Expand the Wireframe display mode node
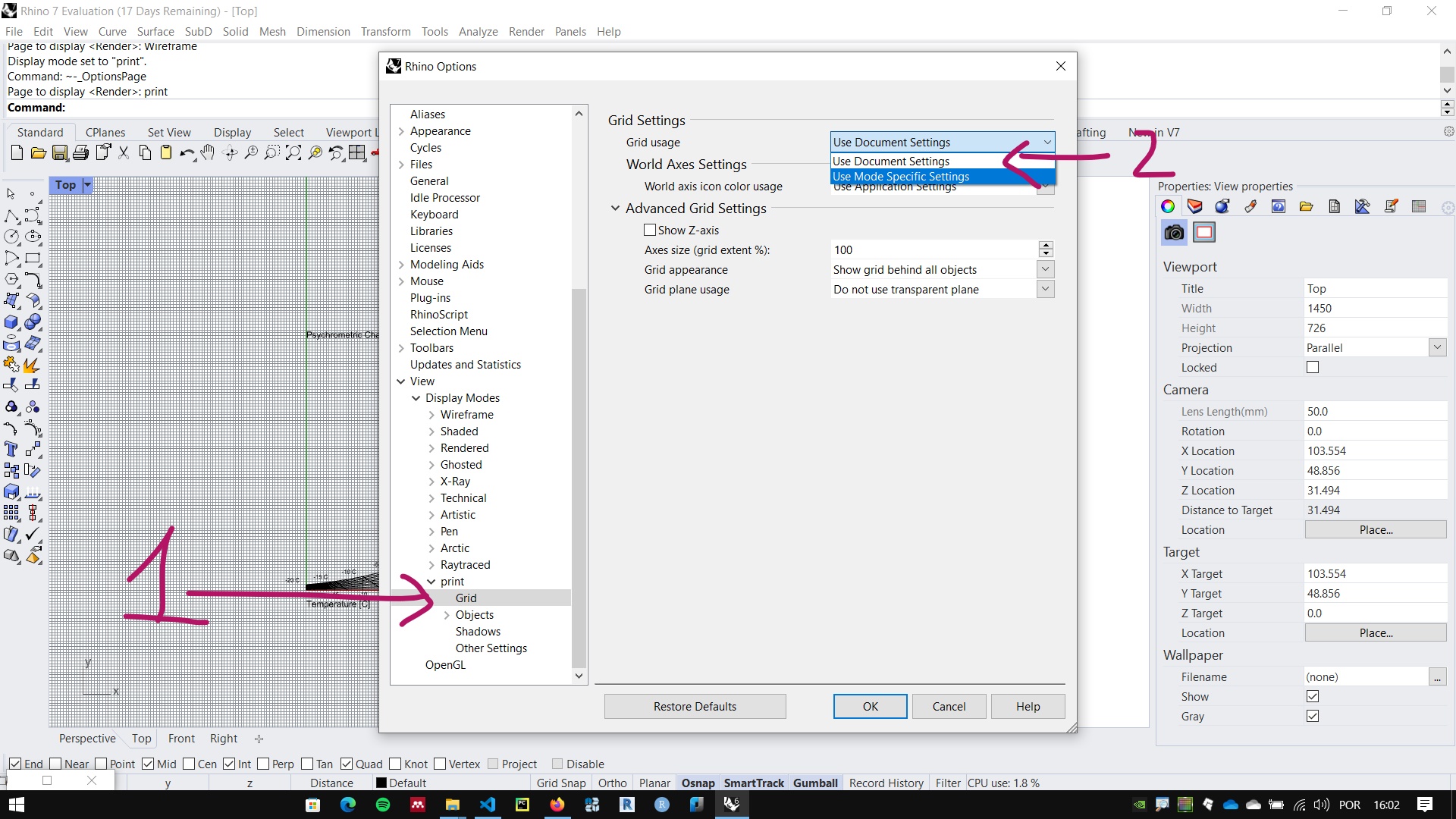Viewport: 1456px width, 819px height. click(431, 415)
